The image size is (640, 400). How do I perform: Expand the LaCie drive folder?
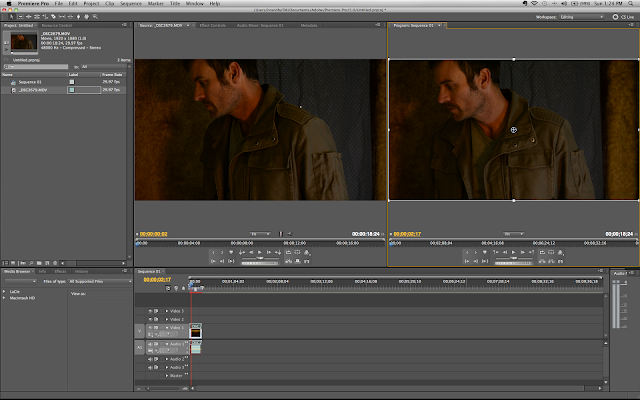pos(4,291)
